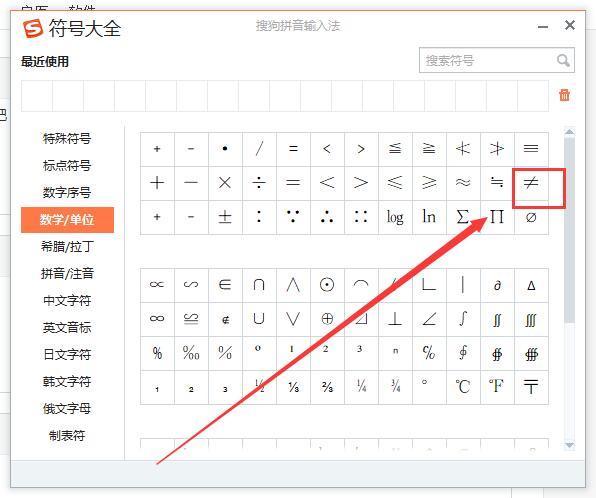Viewport: 596px width, 498px height.
Task: Insert the proportional-to symbol ∝
Action: click(x=157, y=285)
